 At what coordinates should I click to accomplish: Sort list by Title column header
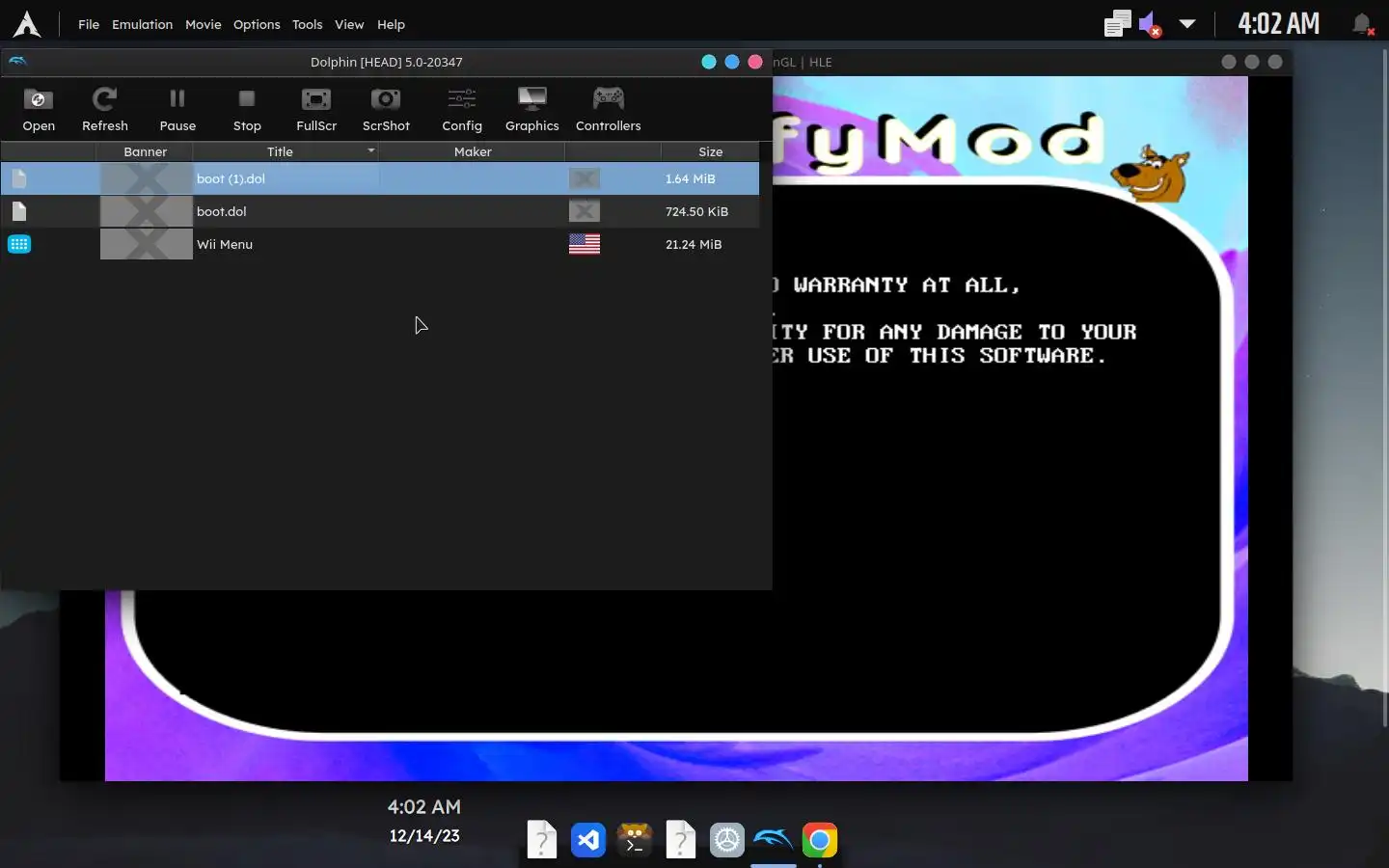pos(280,151)
